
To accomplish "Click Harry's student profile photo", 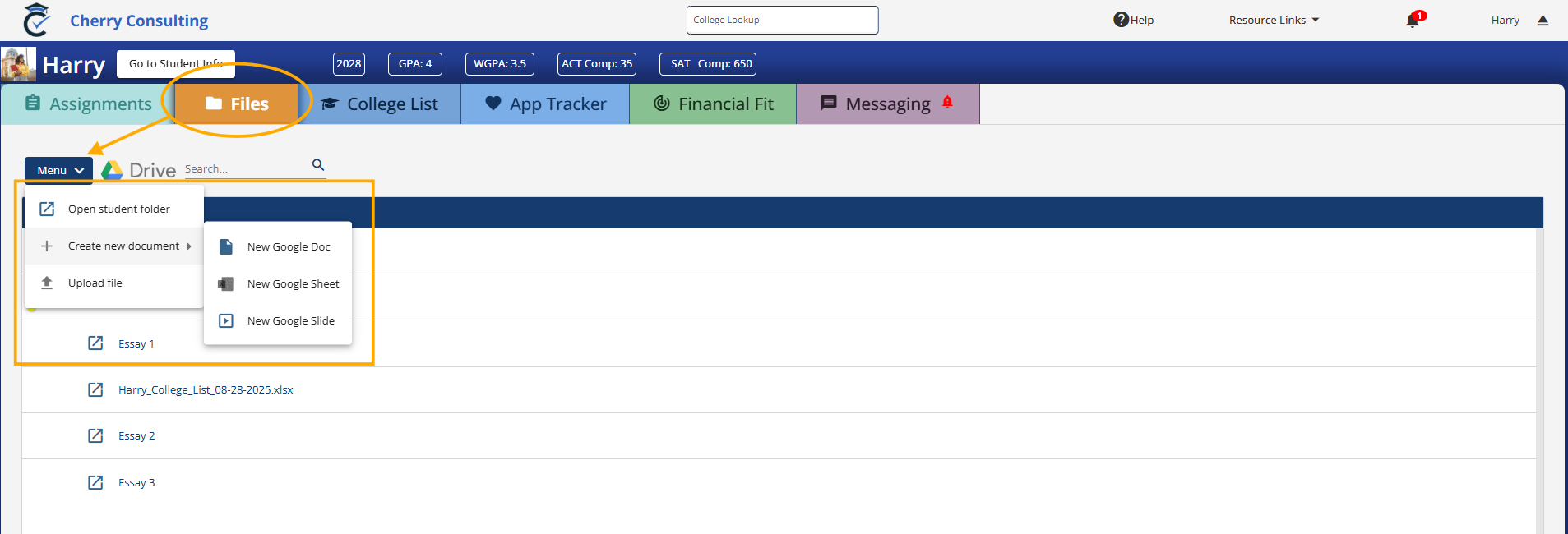I will click(x=18, y=64).
